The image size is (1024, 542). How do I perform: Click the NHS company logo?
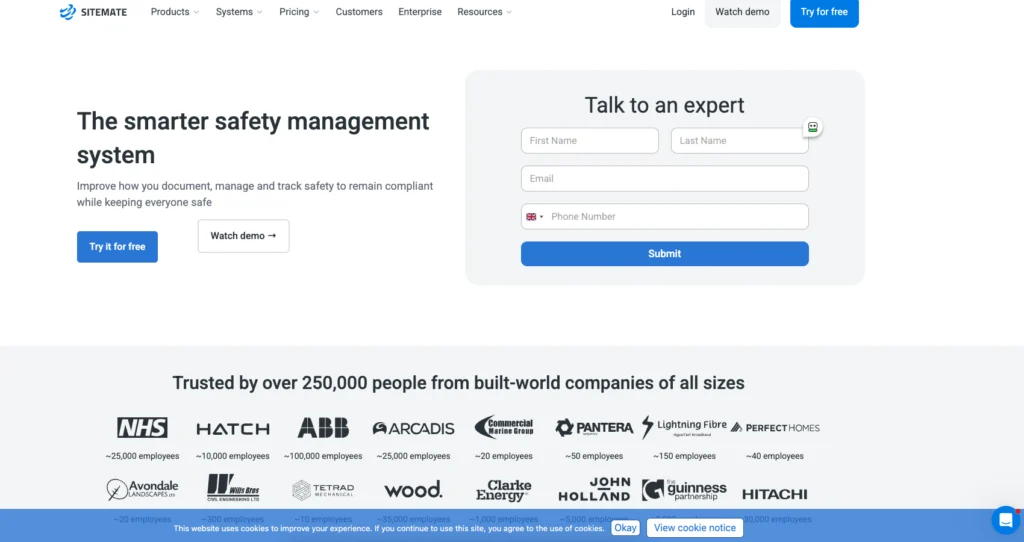pyautogui.click(x=142, y=428)
